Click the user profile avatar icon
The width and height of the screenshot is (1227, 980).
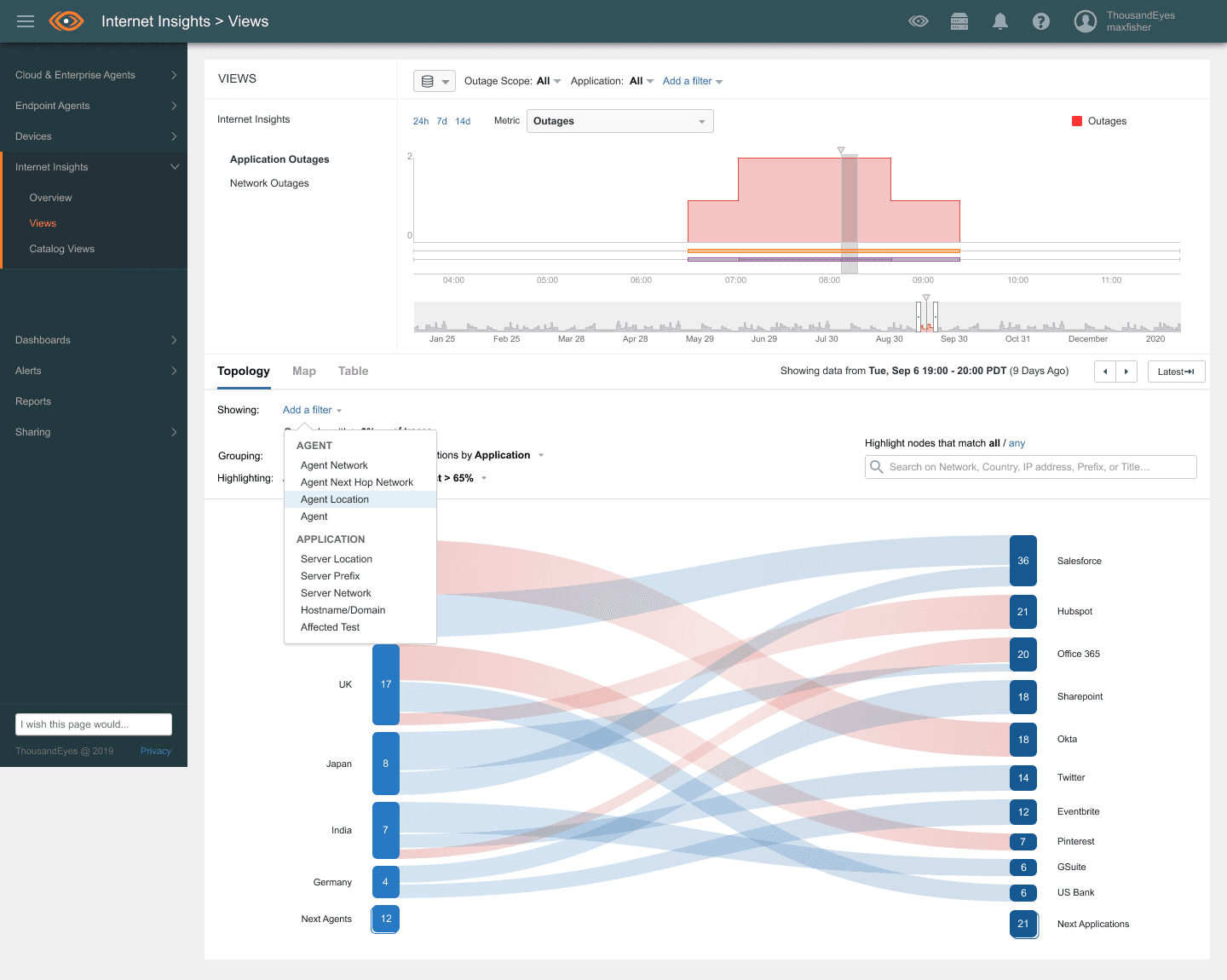pyautogui.click(x=1085, y=21)
